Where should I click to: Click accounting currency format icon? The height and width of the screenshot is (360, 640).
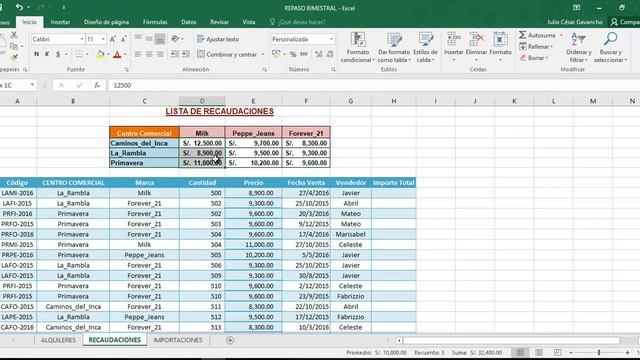(276, 54)
